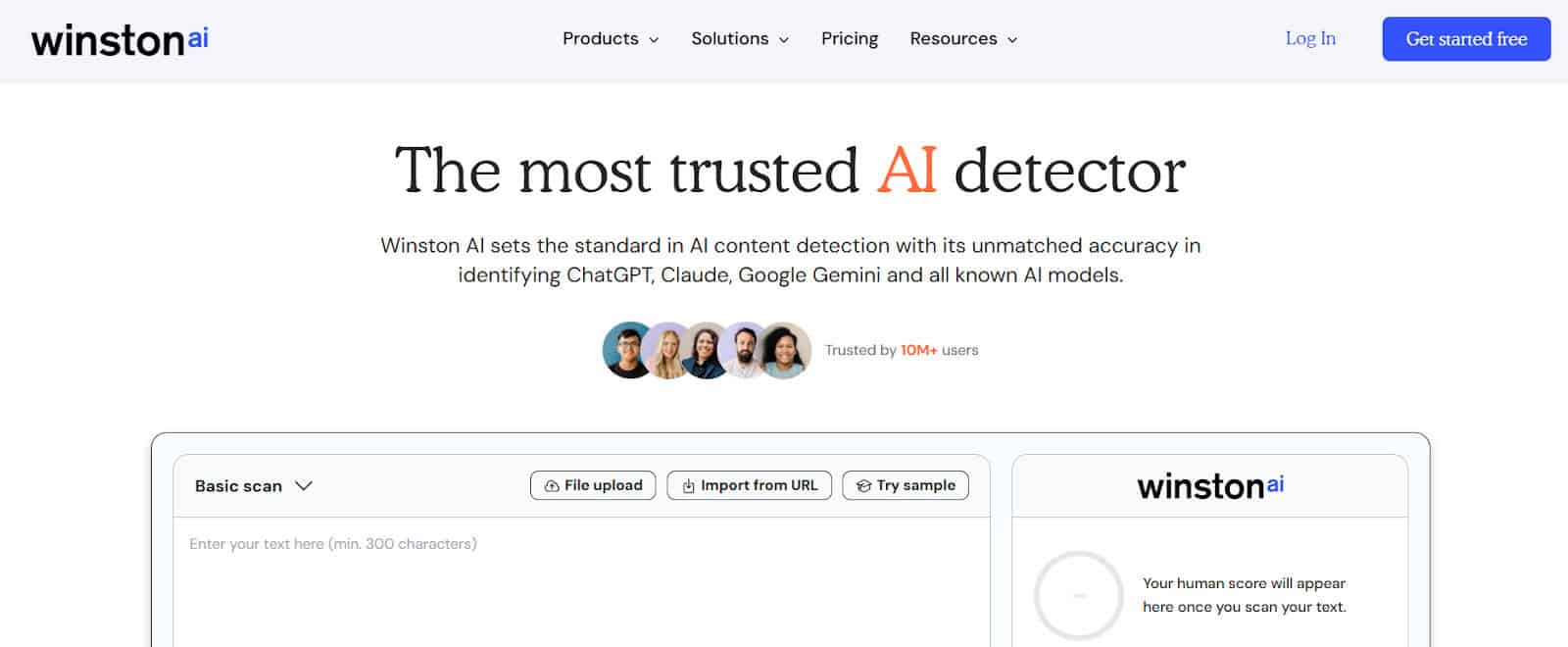Click the Winston AI logo in header

[x=120, y=40]
